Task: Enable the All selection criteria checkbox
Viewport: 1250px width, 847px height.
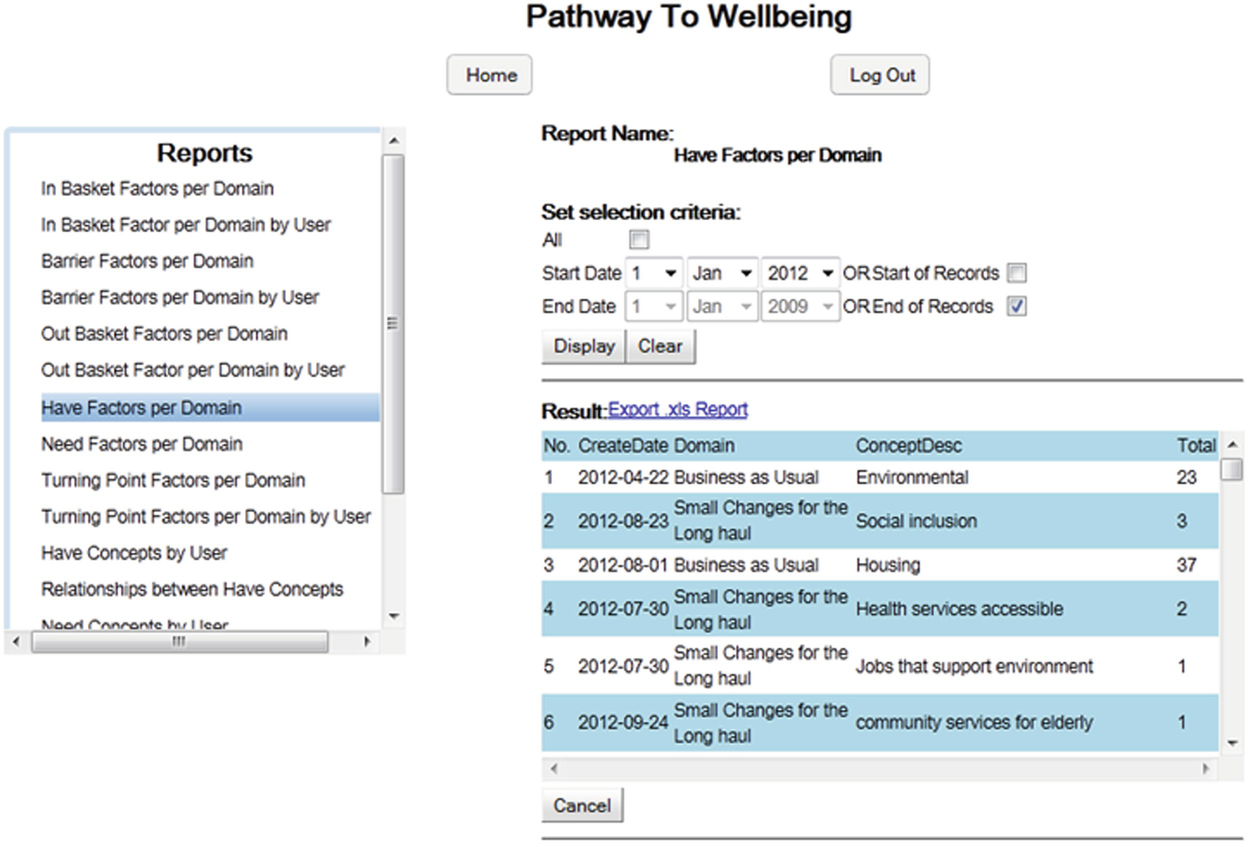Action: [x=637, y=239]
